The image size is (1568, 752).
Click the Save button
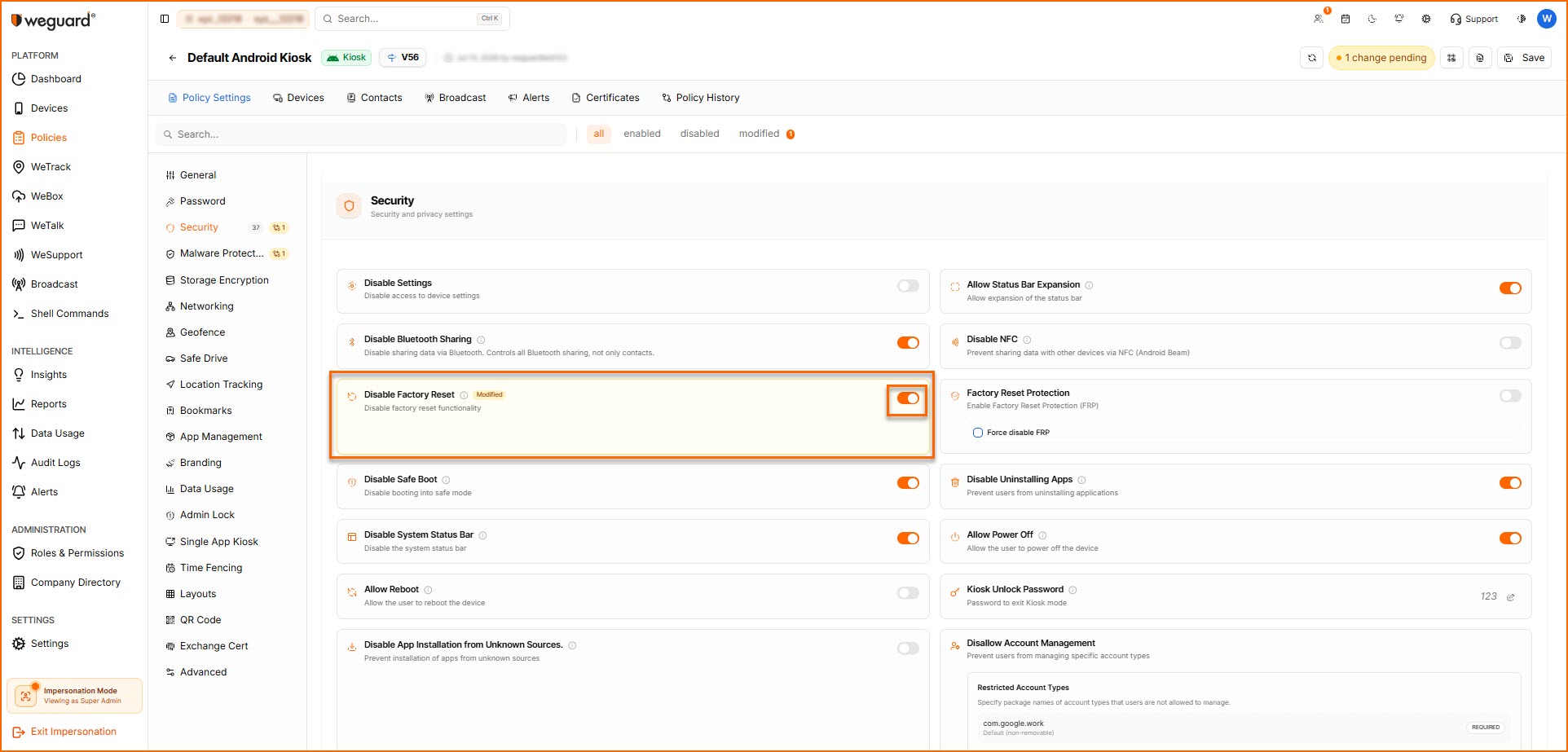pyautogui.click(x=1524, y=58)
